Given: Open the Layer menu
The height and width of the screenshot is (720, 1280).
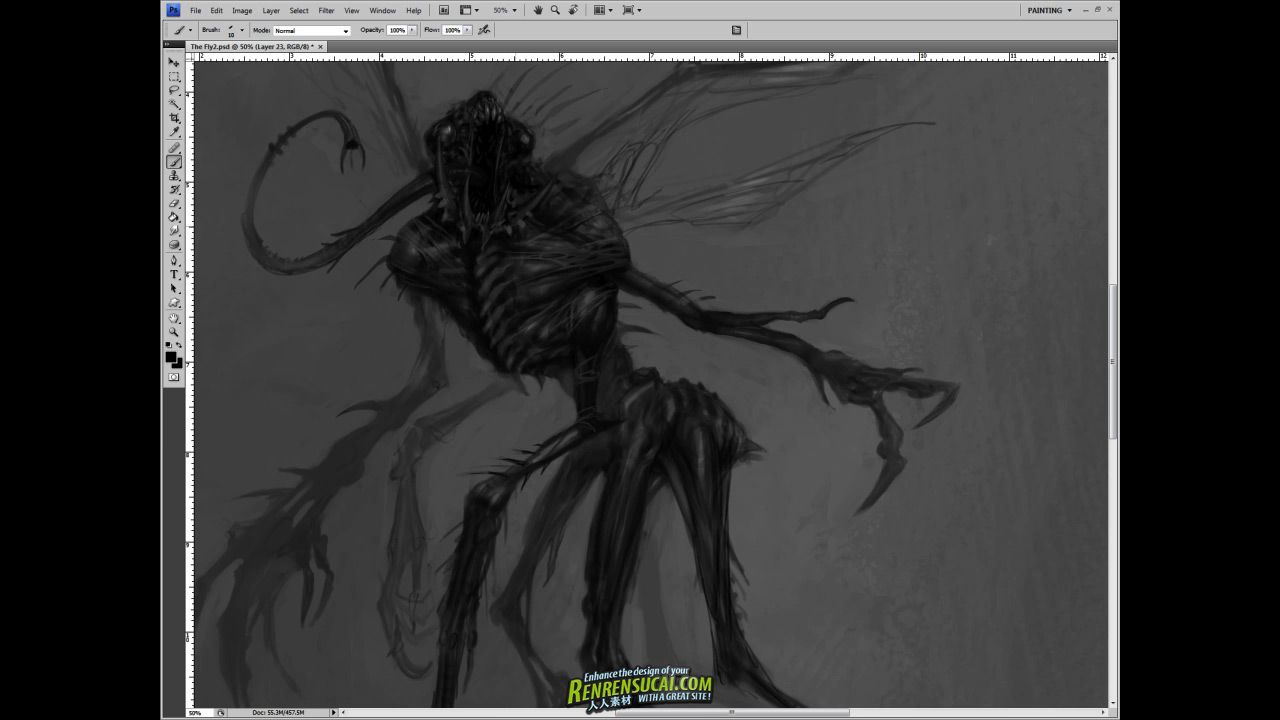Looking at the screenshot, I should tap(271, 10).
